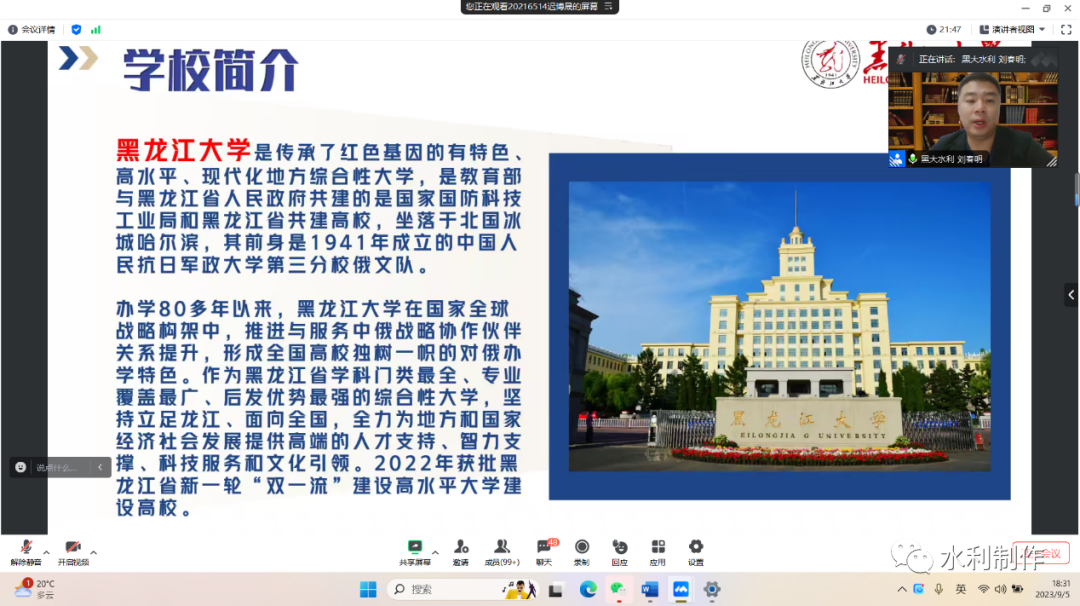
Task: Open the 邀请 invite panel
Action: [x=461, y=552]
